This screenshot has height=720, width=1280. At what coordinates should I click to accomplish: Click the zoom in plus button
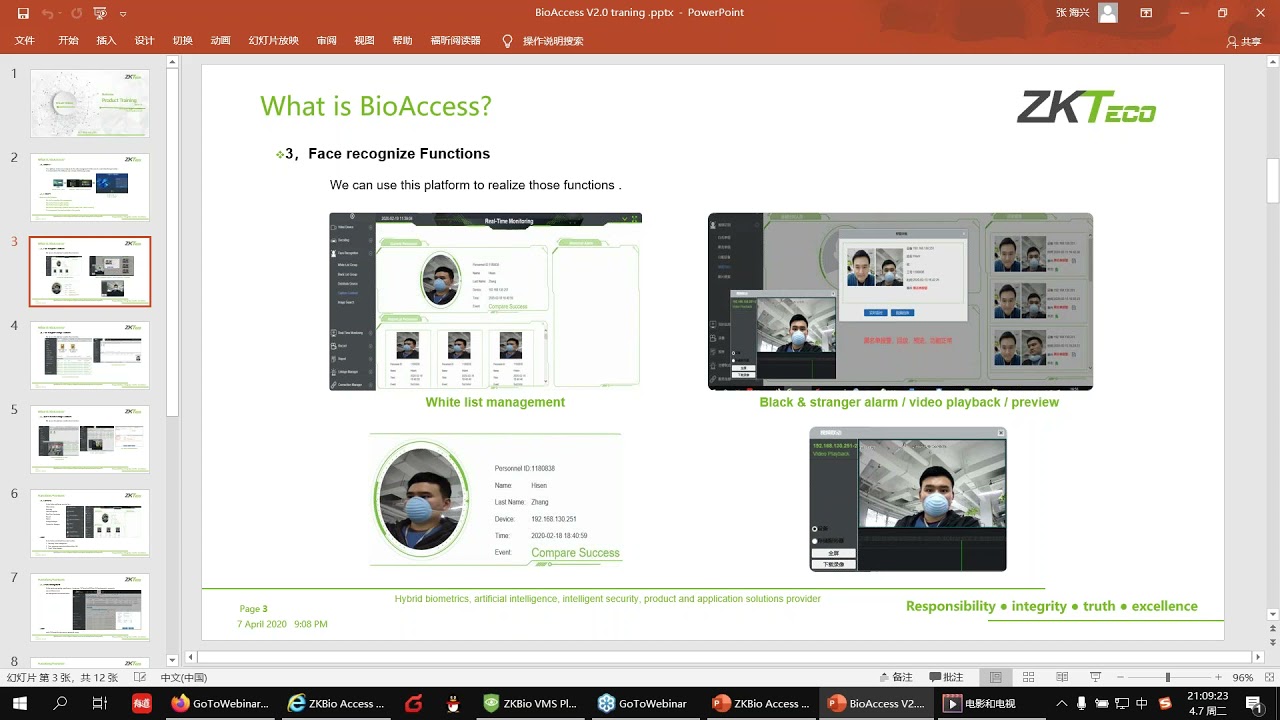click(1217, 677)
